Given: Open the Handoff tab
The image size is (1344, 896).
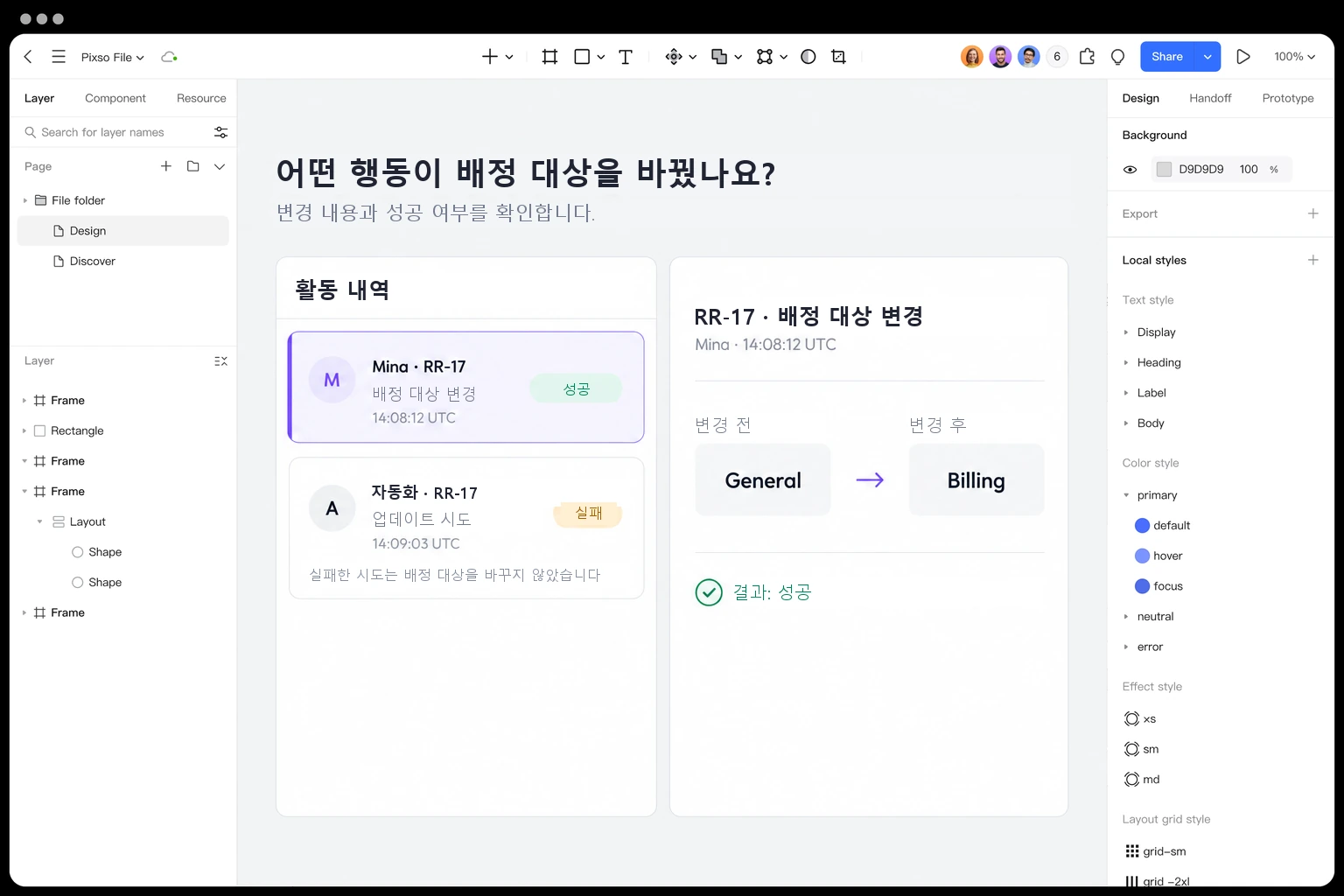Looking at the screenshot, I should (1210, 98).
